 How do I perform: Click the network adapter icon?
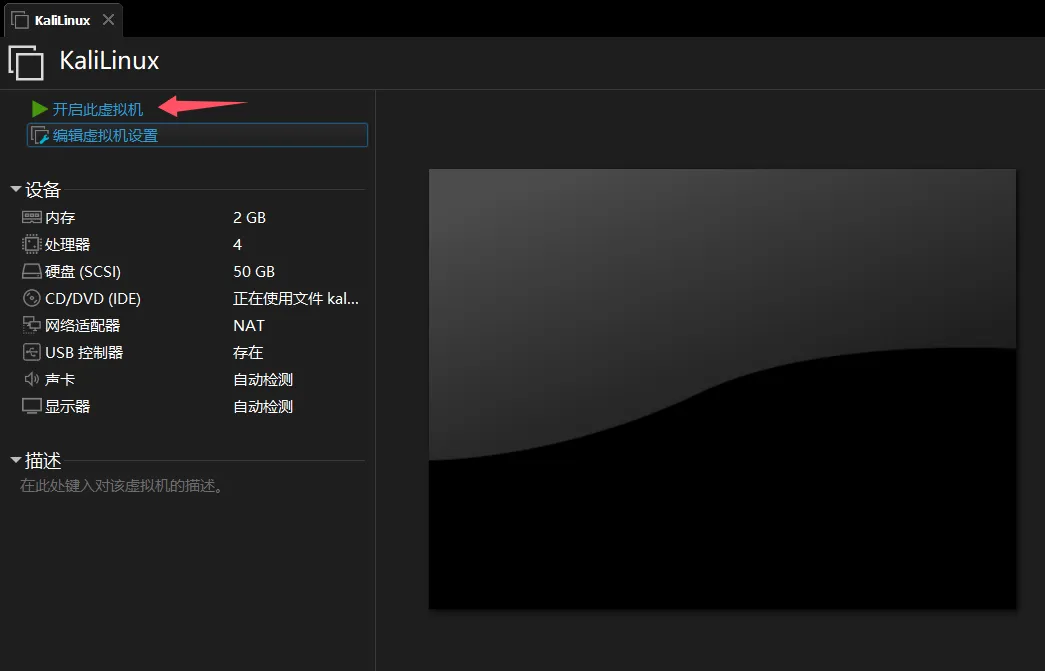(31, 325)
